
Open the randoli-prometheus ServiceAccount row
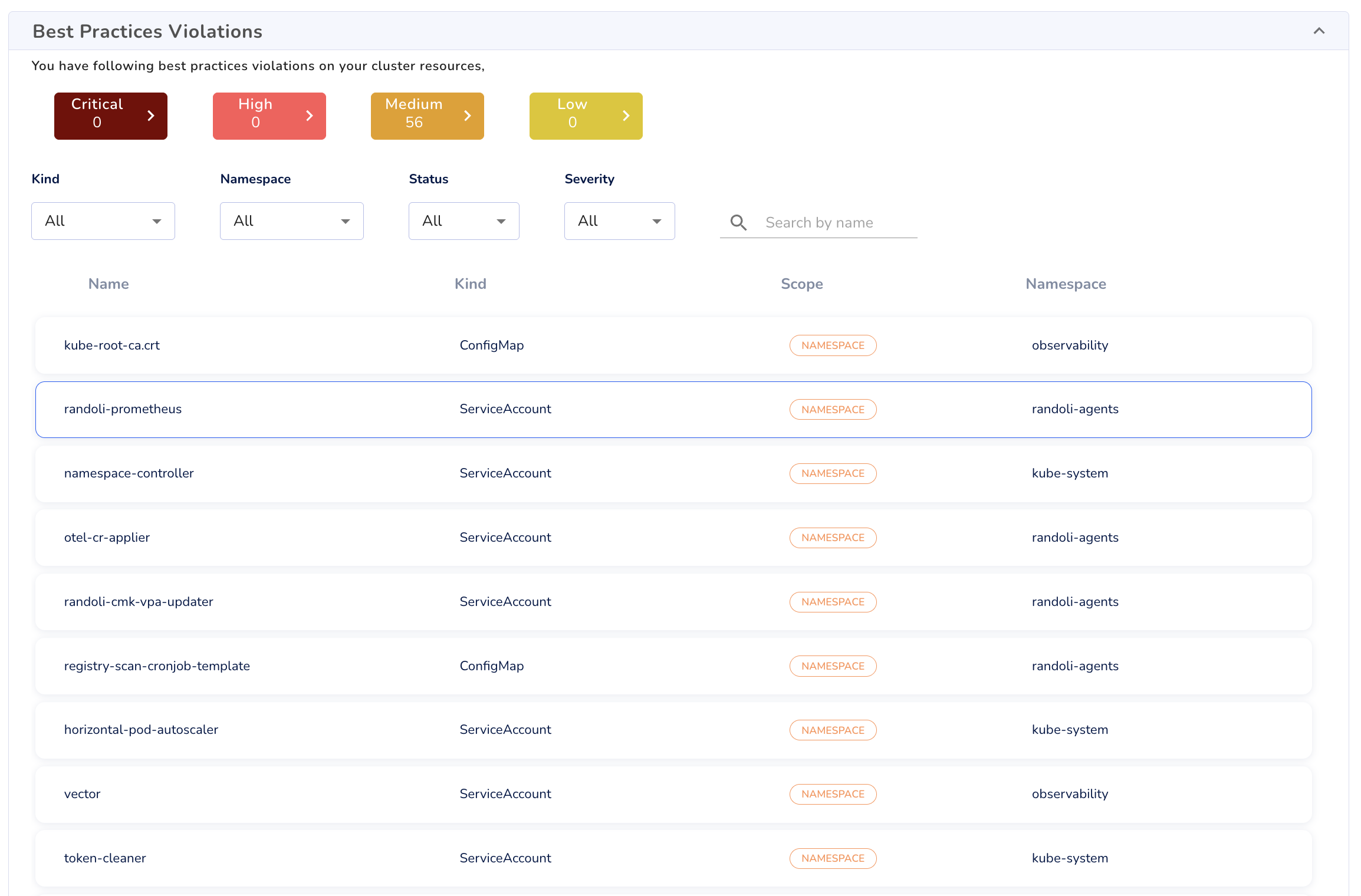(123, 409)
